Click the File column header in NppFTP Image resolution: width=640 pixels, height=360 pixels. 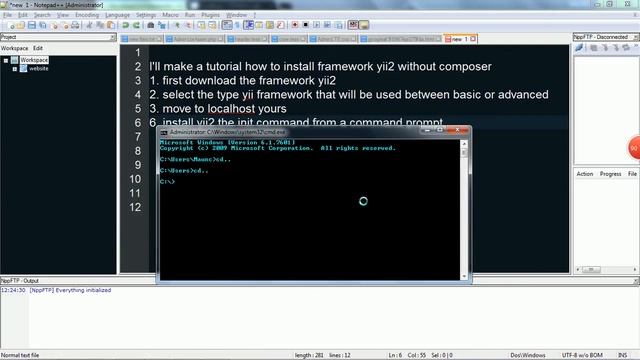pos(632,174)
